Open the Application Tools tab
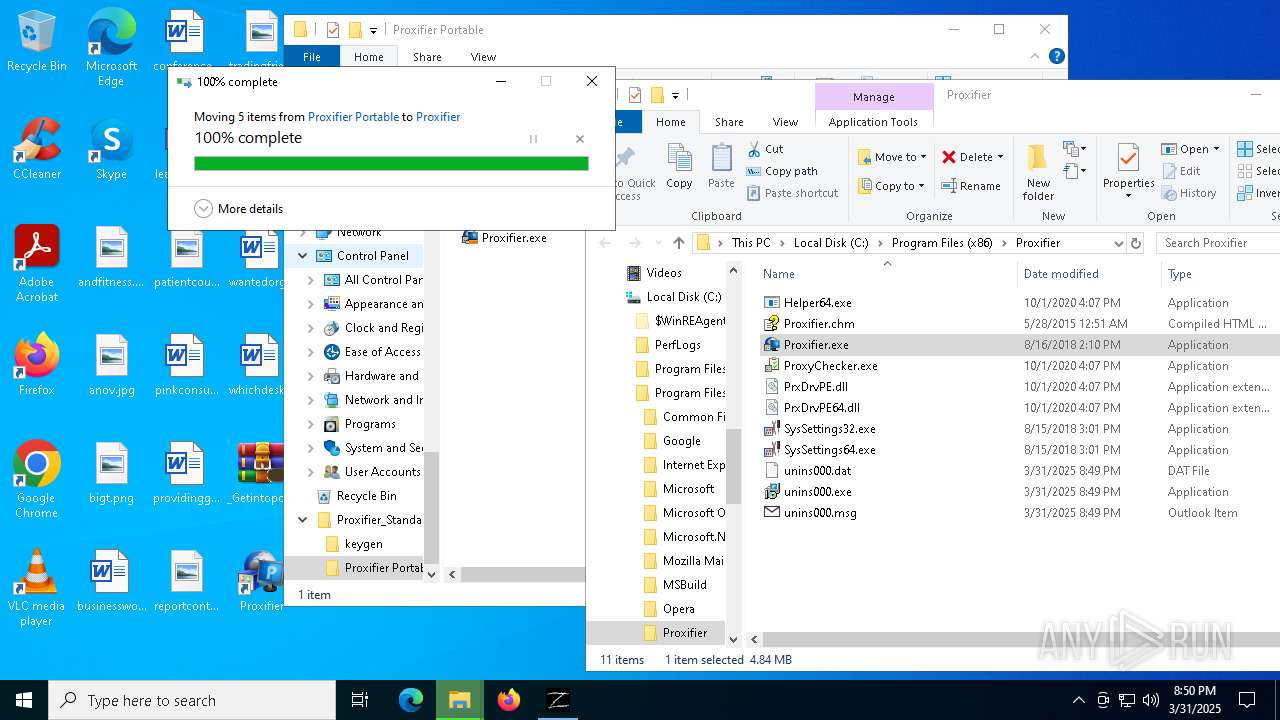The image size is (1280, 720). [873, 122]
